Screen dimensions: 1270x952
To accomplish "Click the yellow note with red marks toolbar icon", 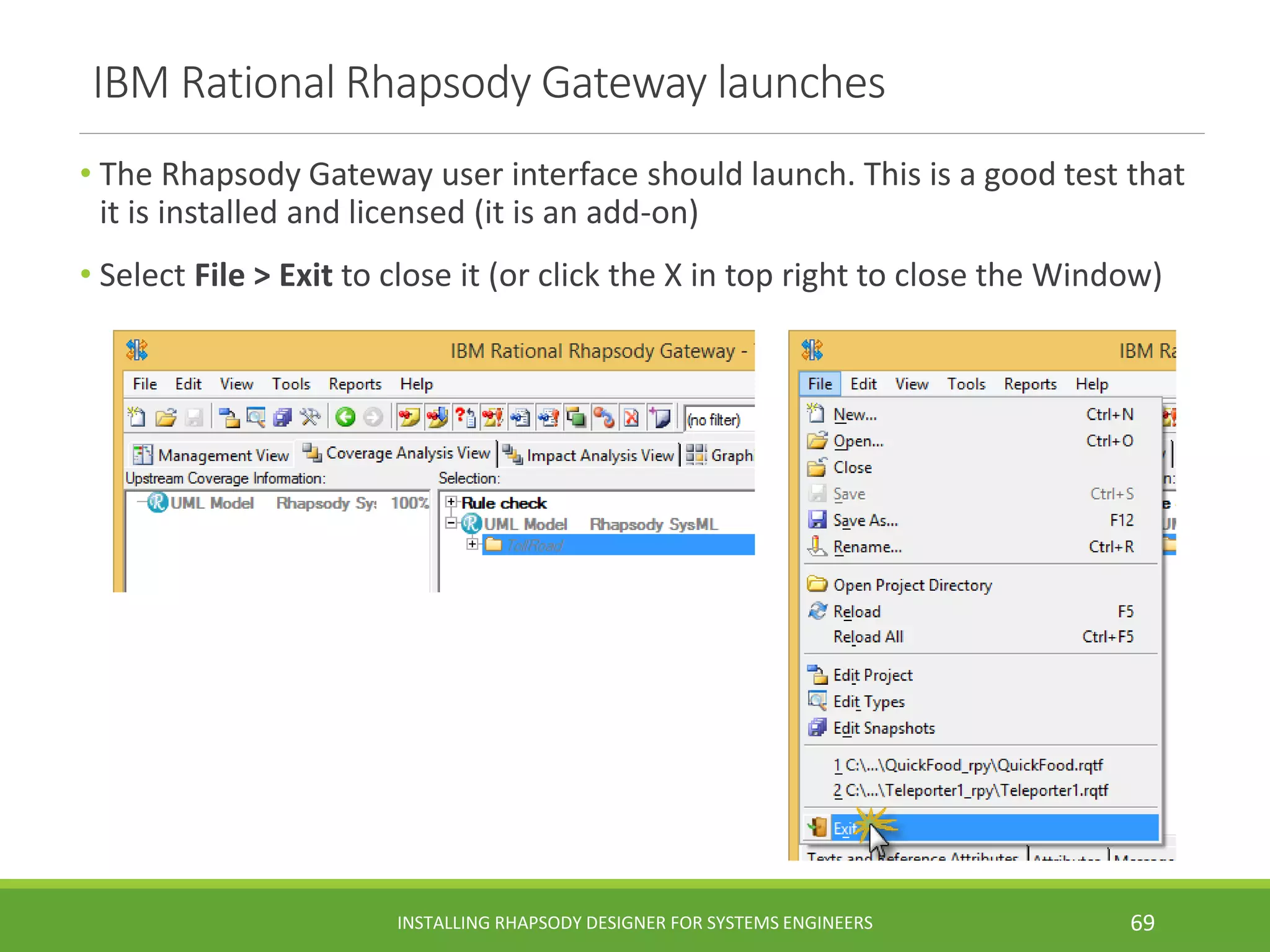I will coord(409,418).
